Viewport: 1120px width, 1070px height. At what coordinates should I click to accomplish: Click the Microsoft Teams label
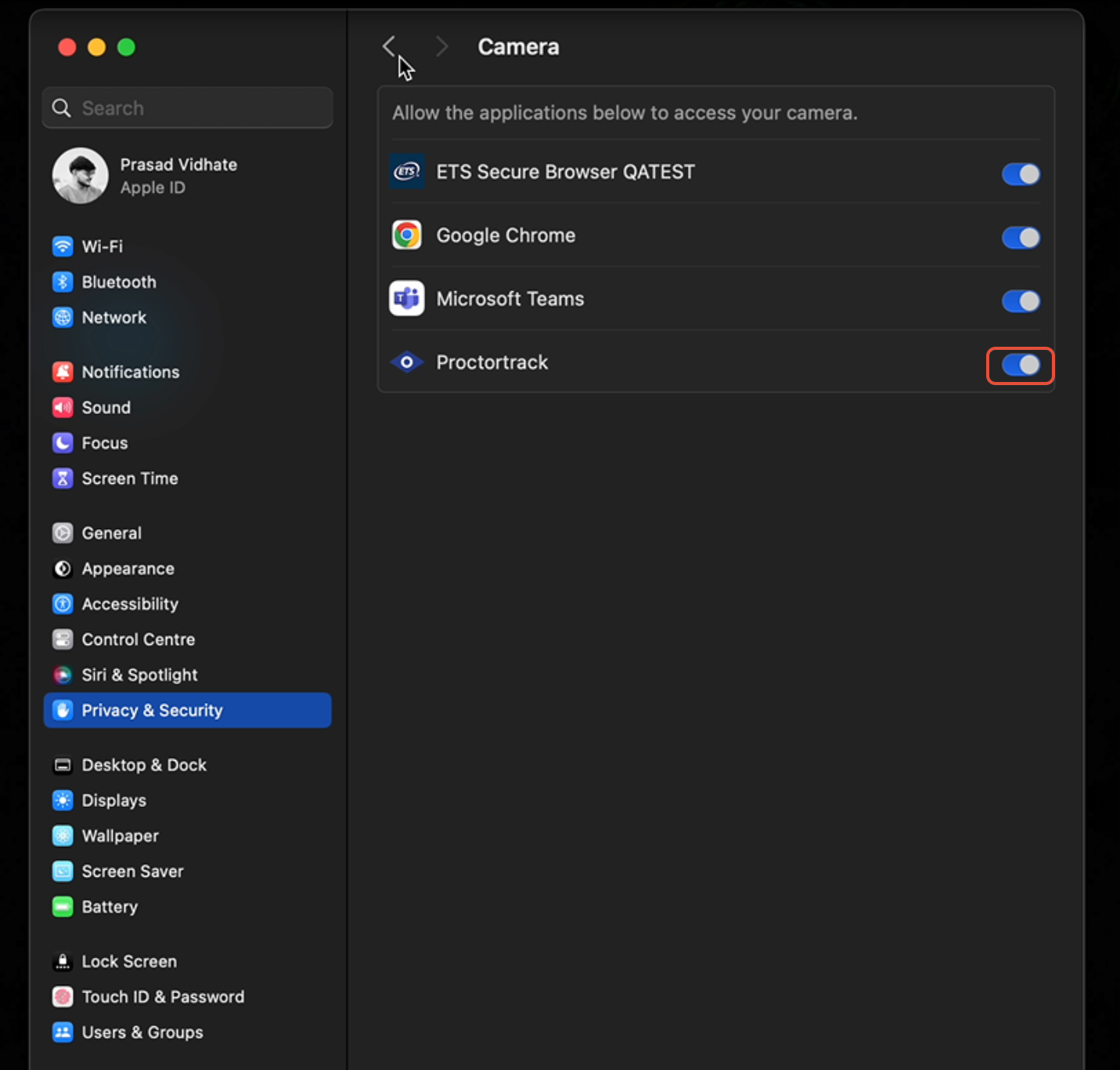point(510,298)
